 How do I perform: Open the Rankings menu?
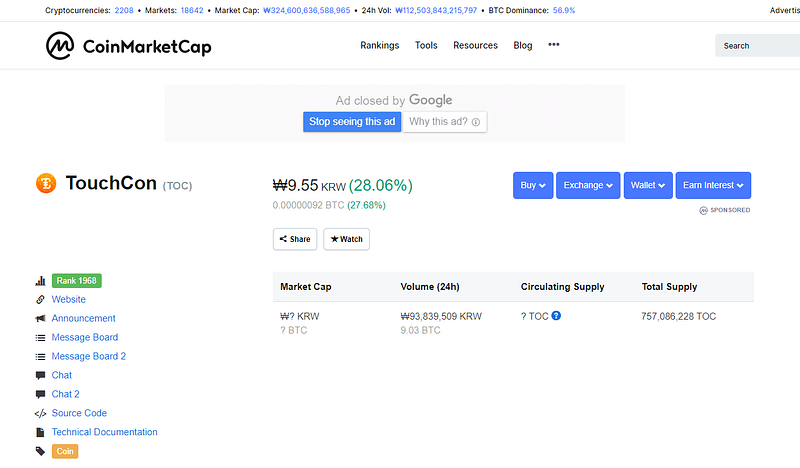click(380, 45)
